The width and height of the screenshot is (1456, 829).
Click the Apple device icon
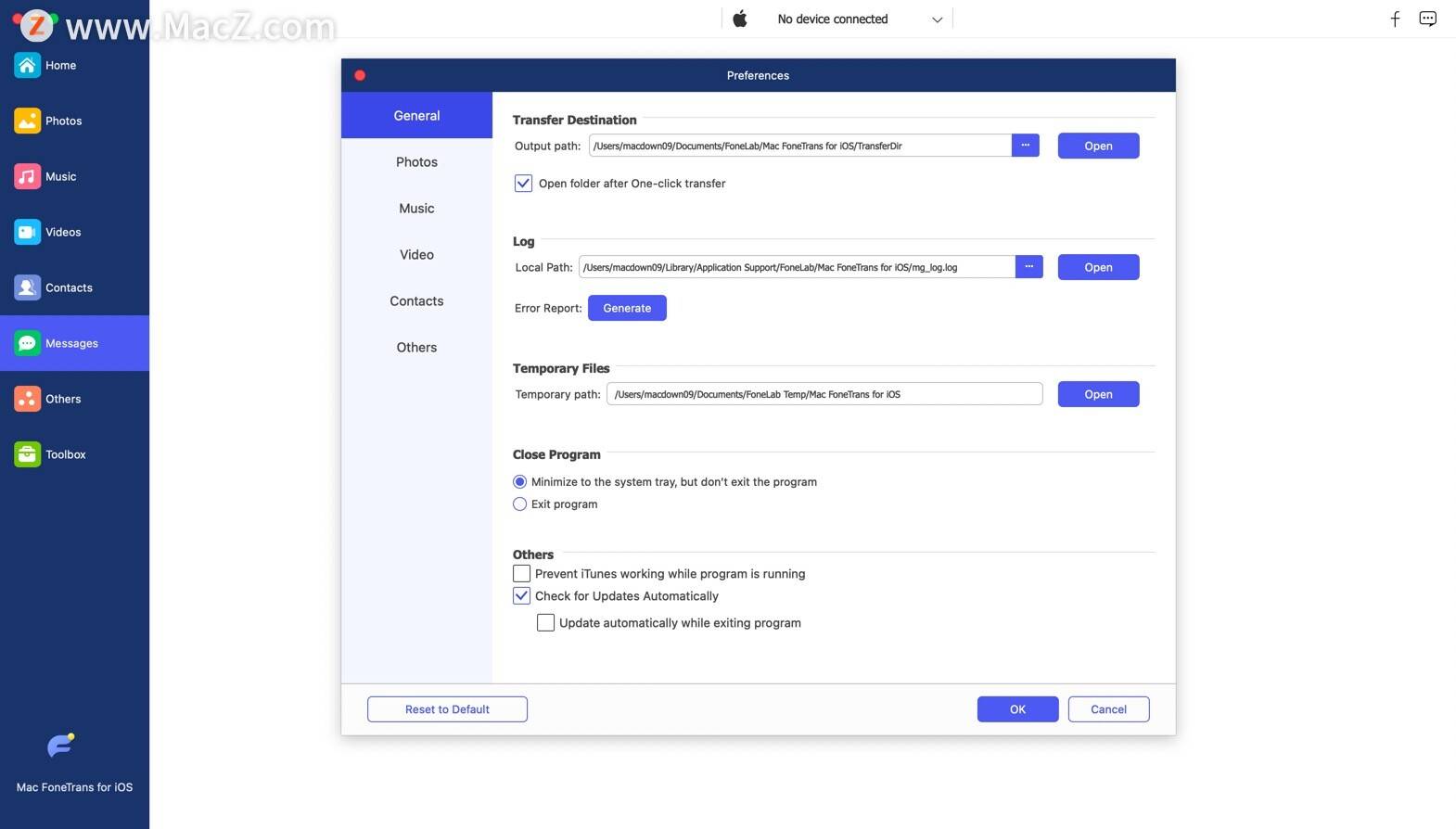[740, 19]
